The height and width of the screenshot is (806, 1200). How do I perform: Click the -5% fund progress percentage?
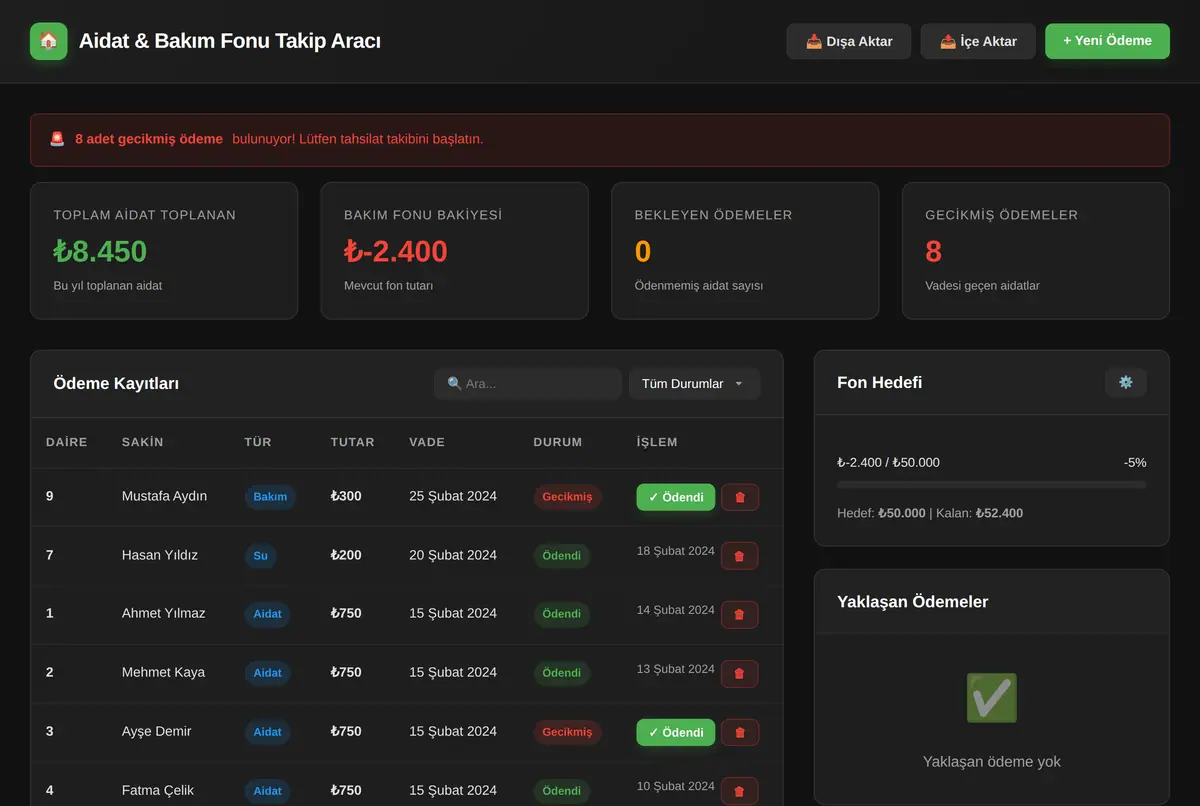coord(1135,462)
